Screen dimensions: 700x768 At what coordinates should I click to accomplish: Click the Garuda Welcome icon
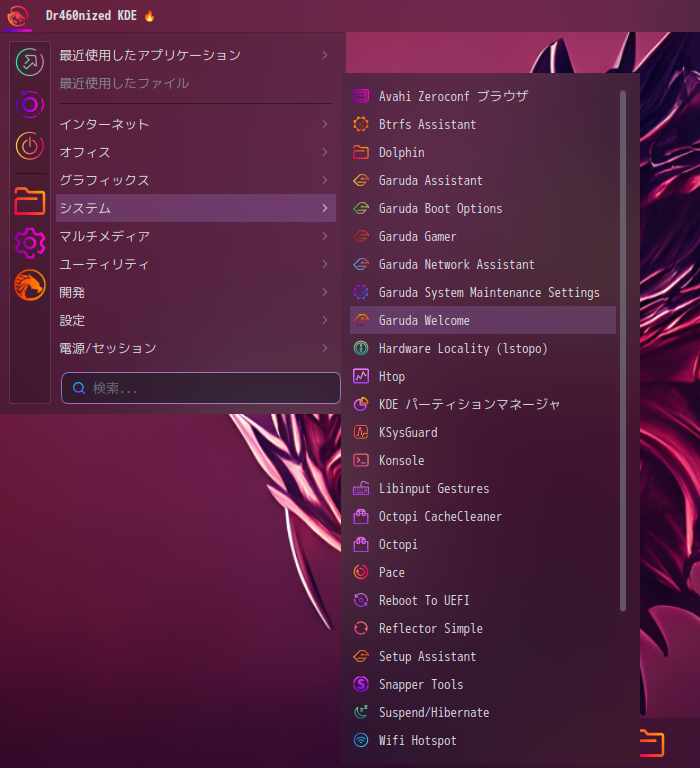coord(361,320)
